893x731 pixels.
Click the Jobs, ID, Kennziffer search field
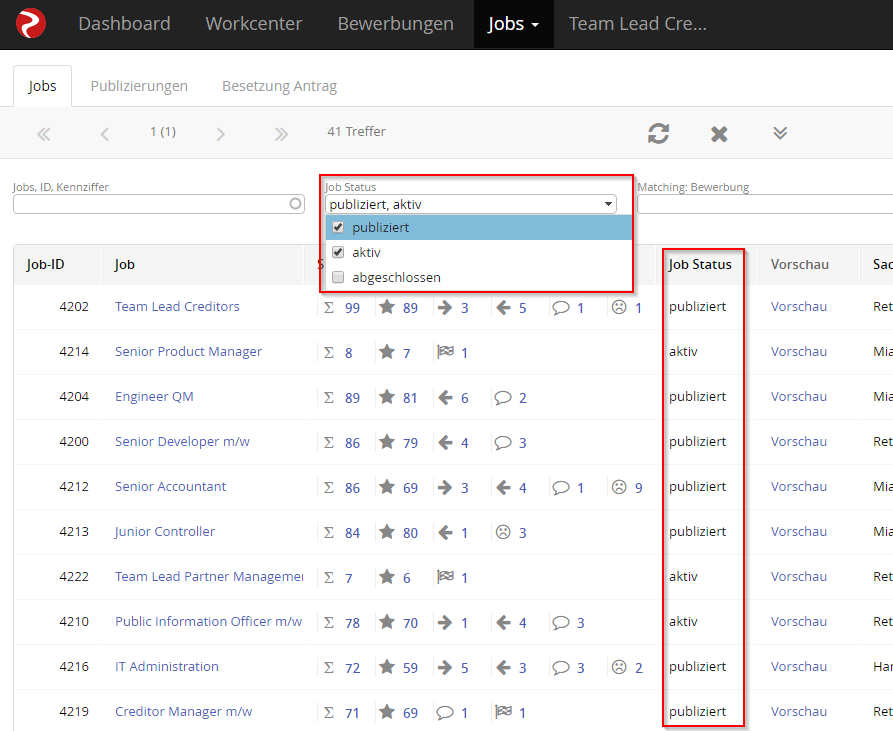pyautogui.click(x=159, y=204)
